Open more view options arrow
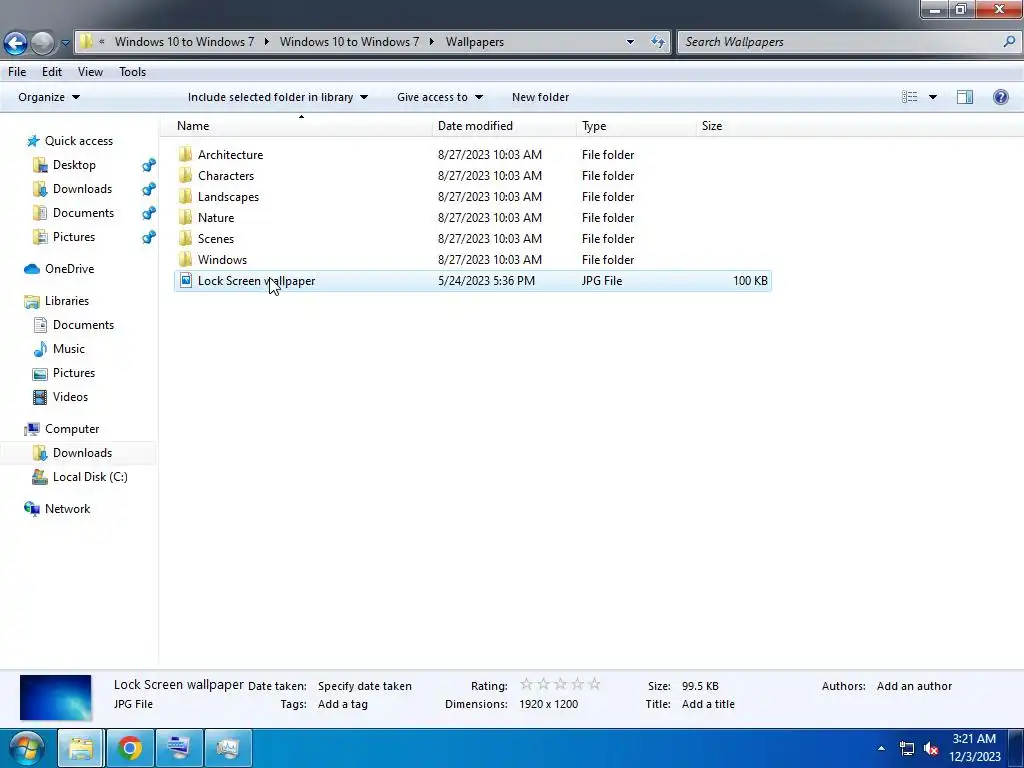Screen dimensions: 1024x768 click(933, 97)
